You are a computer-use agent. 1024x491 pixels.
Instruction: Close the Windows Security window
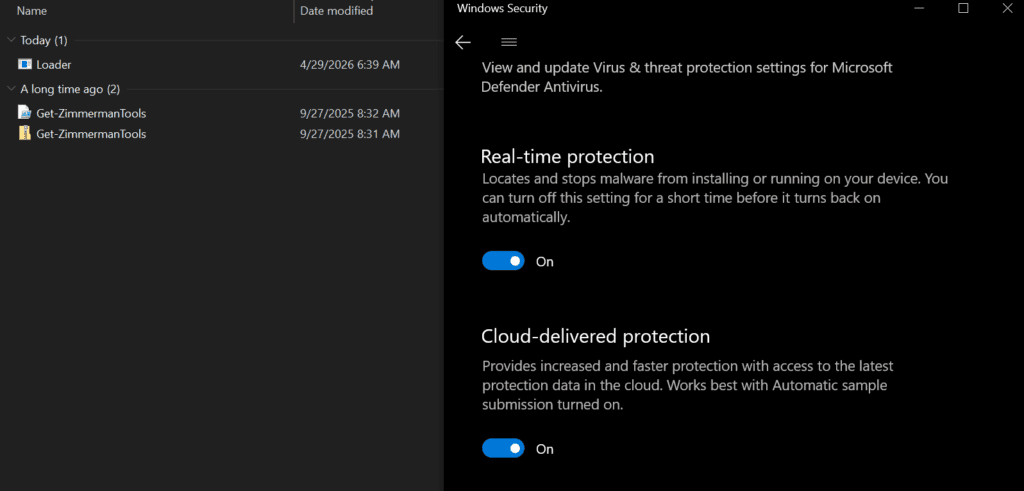[x=1007, y=8]
